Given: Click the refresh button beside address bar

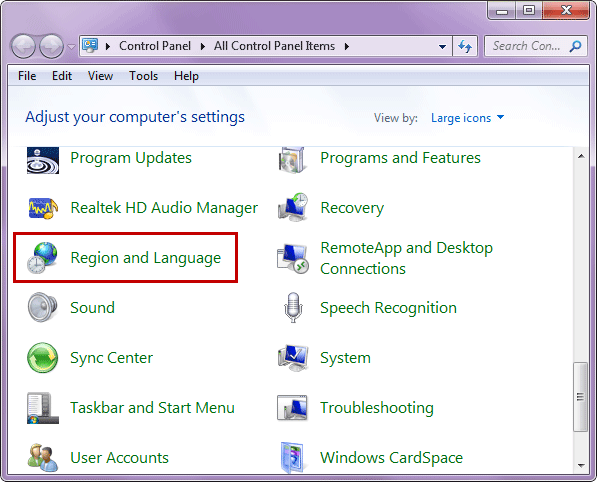Looking at the screenshot, I should coord(465,46).
